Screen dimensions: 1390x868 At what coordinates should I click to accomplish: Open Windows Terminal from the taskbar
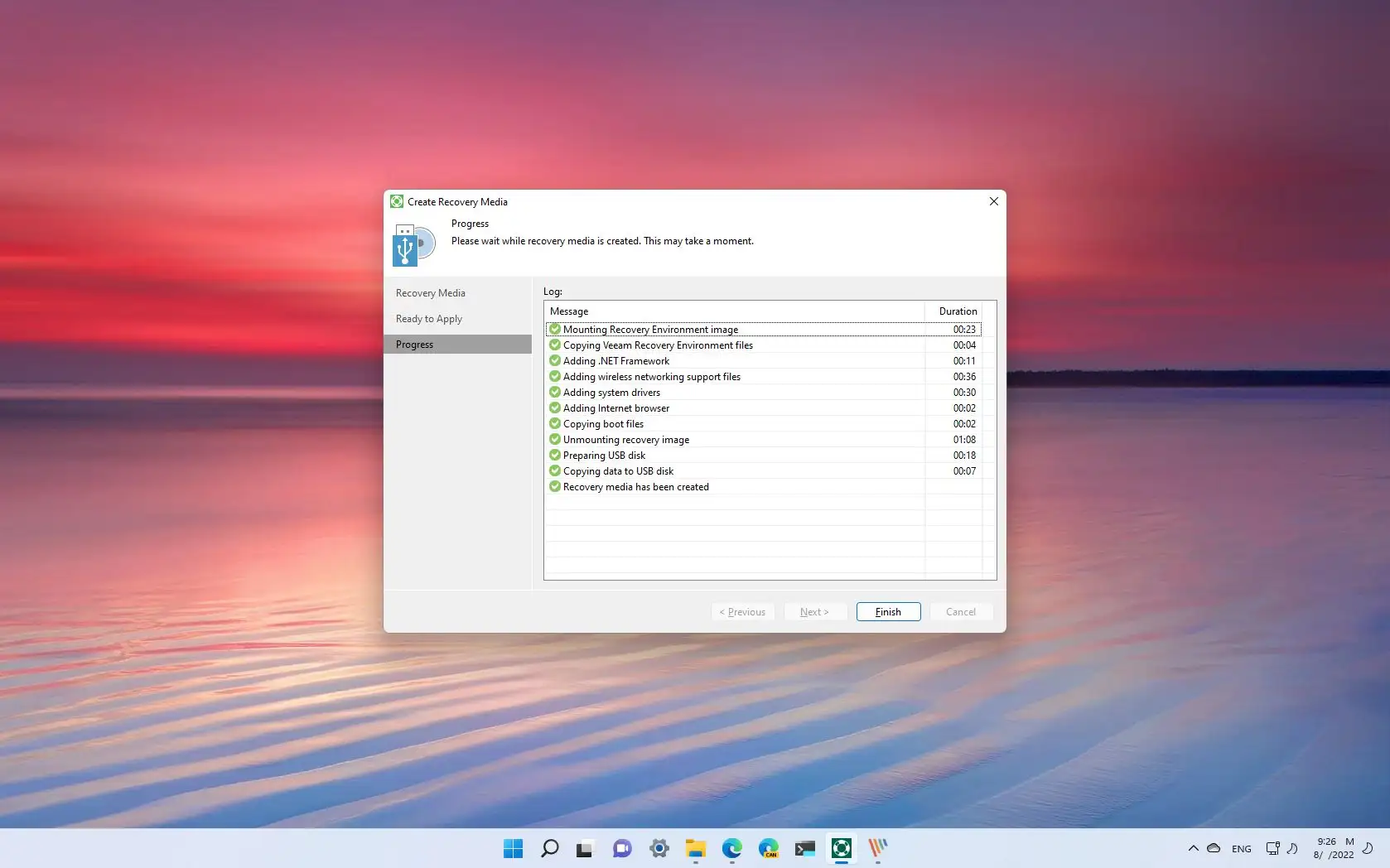(804, 848)
